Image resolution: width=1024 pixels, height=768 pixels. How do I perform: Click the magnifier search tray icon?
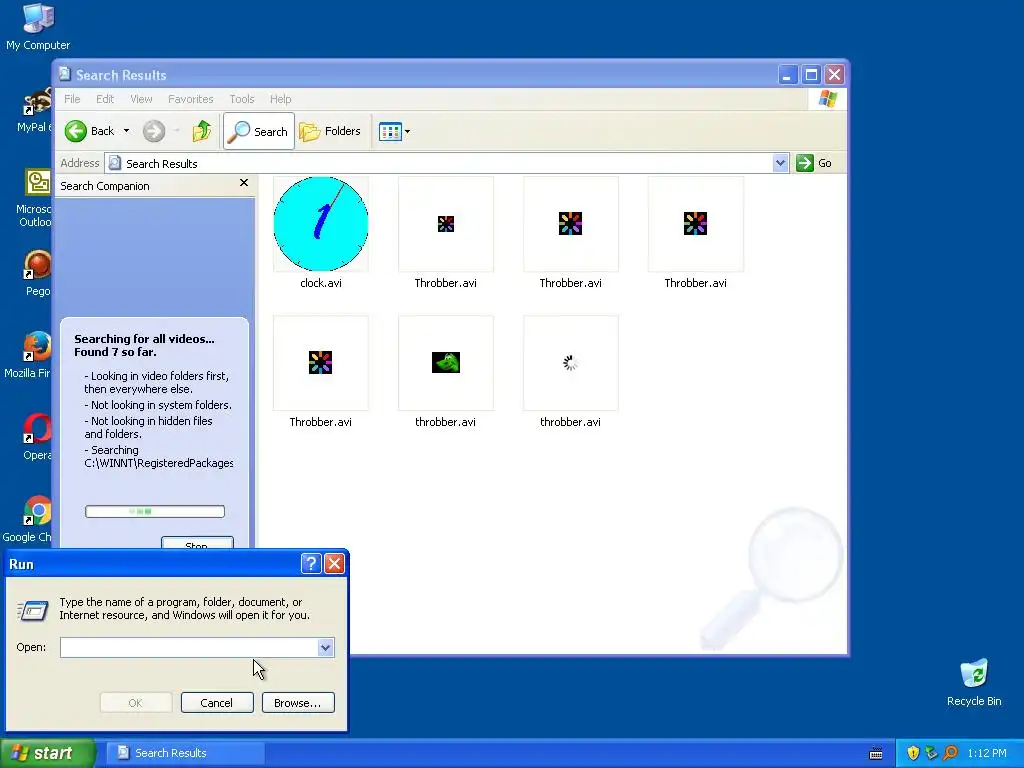951,753
